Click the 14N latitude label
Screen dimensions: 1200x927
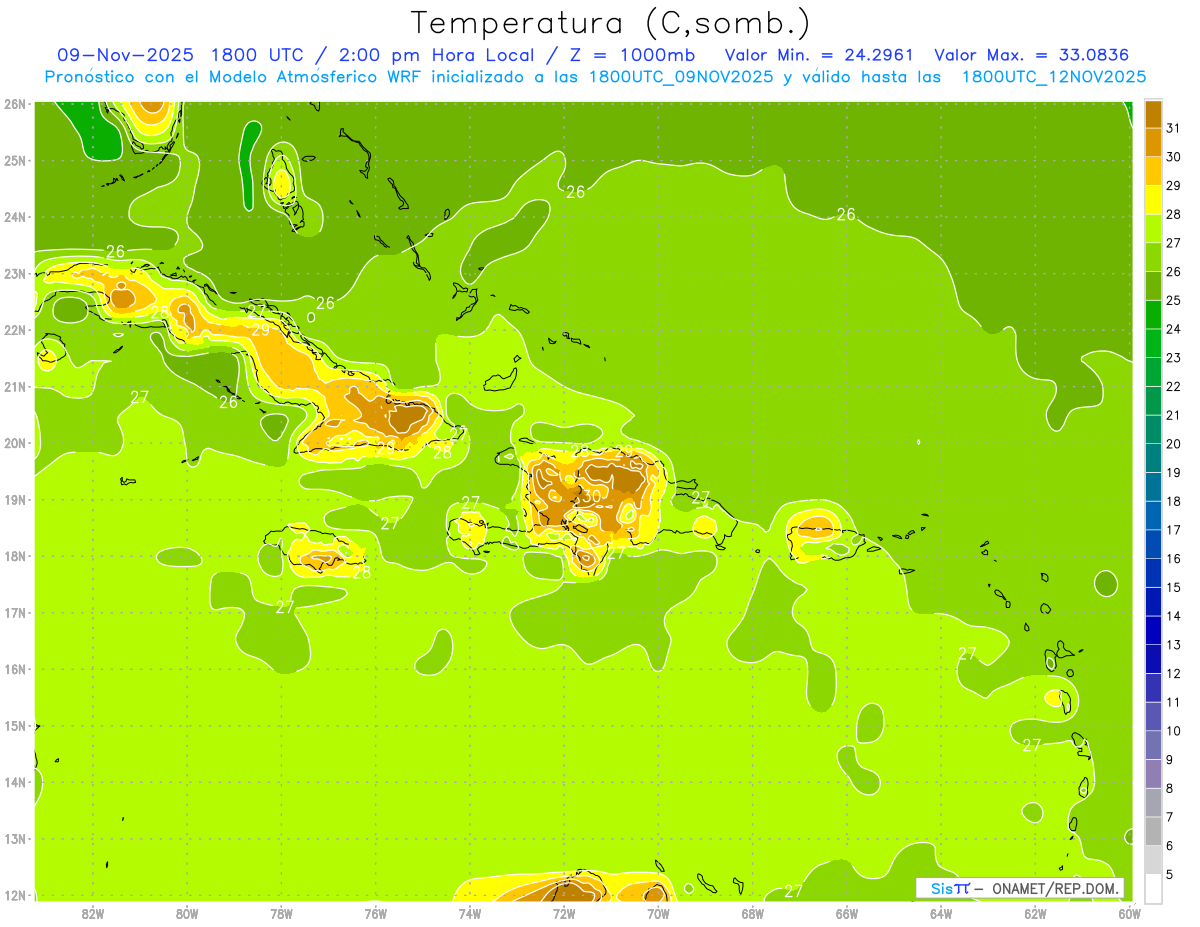pyautogui.click(x=14, y=782)
